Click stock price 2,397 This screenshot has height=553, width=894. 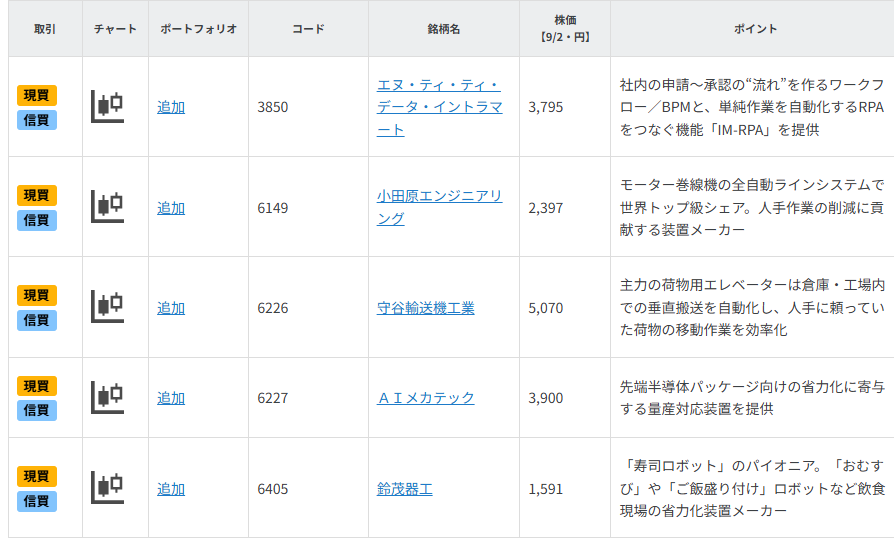546,208
